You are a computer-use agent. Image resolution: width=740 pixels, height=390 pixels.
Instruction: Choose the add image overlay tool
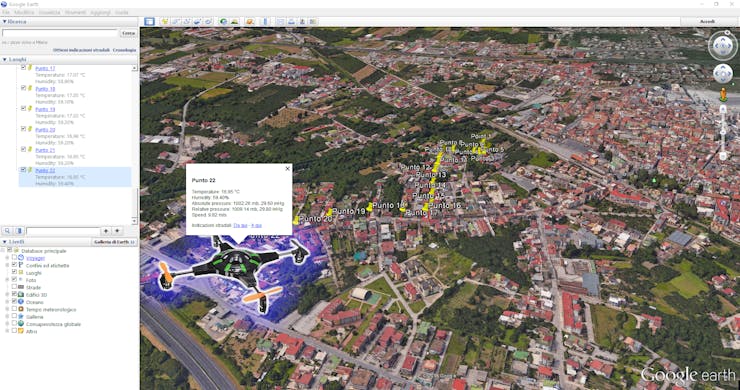point(197,22)
